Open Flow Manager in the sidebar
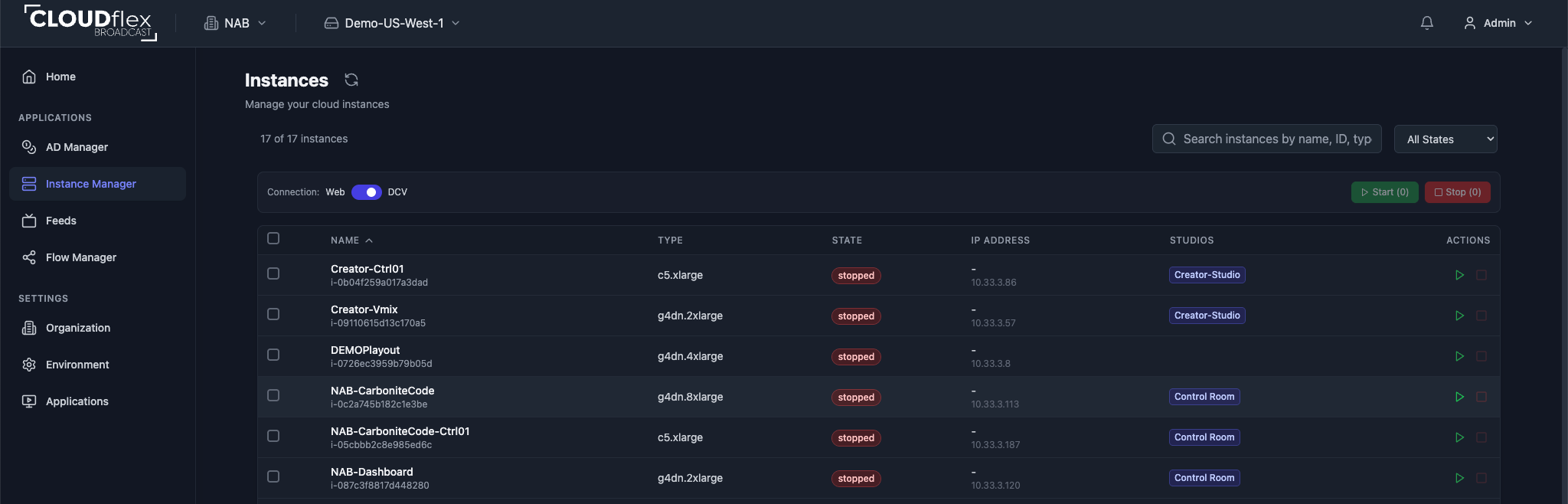Image resolution: width=1568 pixels, height=504 pixels. [98, 257]
